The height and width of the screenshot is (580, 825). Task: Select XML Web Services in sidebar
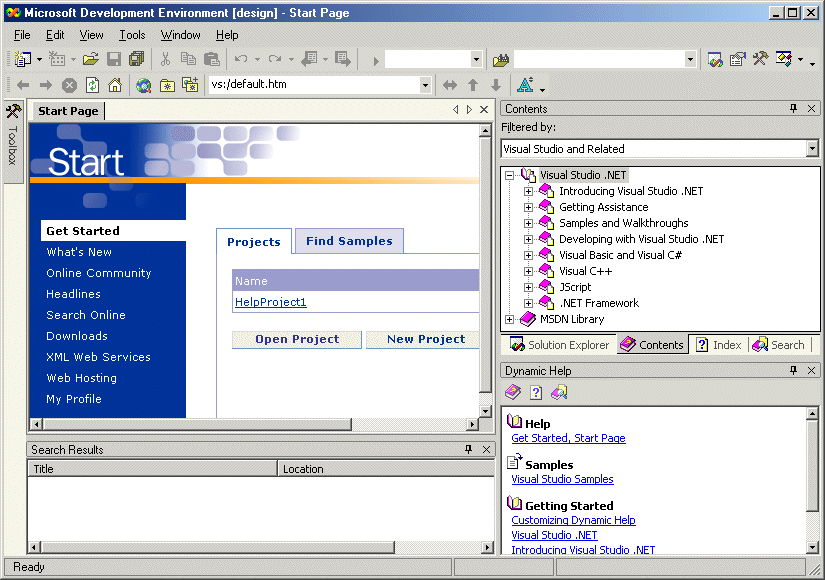pyautogui.click(x=98, y=357)
